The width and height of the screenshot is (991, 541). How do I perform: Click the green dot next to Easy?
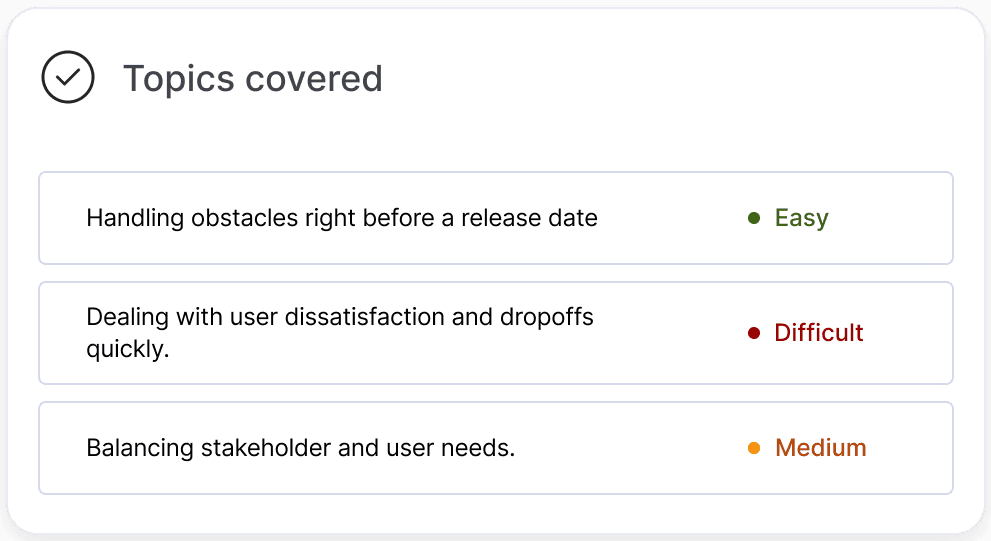754,218
